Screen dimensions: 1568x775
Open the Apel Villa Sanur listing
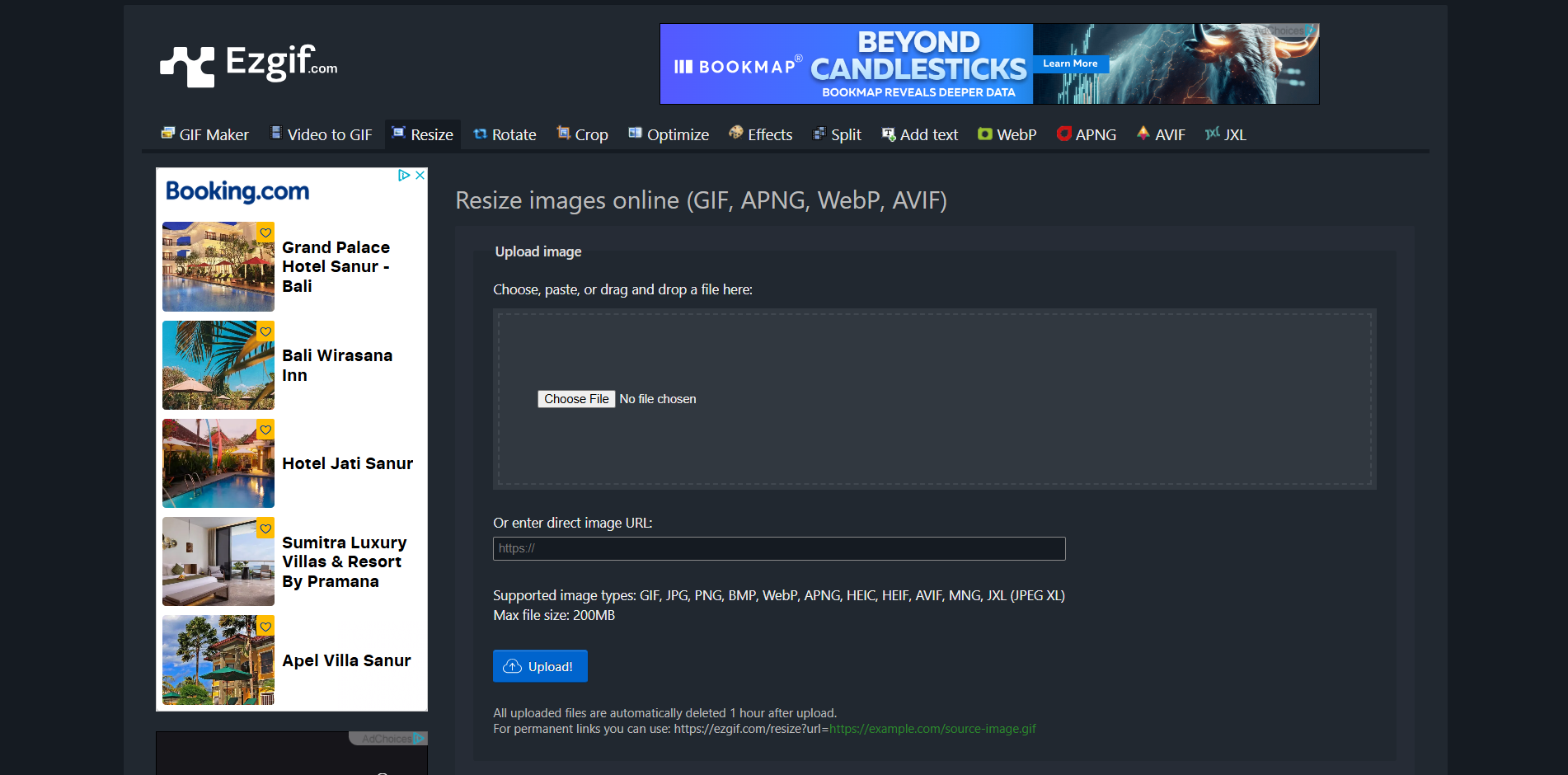(x=346, y=660)
